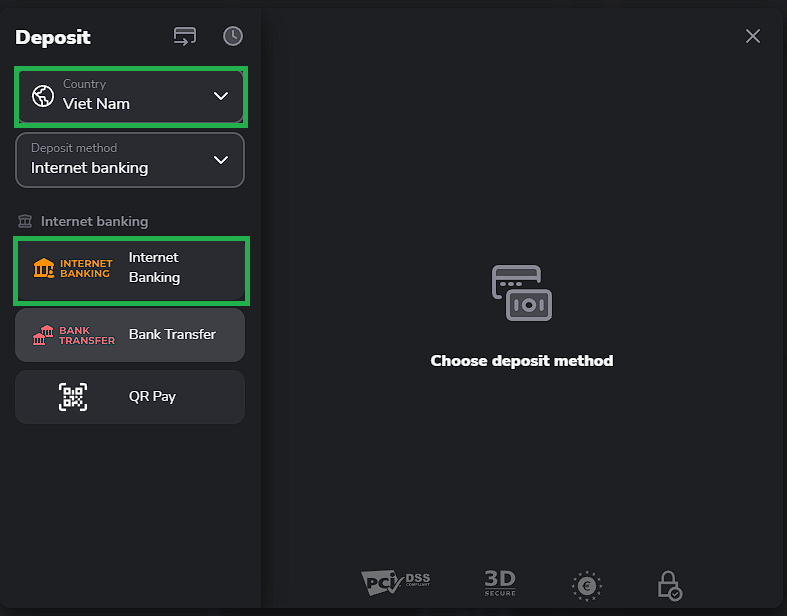The width and height of the screenshot is (787, 616).
Task: Expand the Country dropdown chevron
Action: 221,96
